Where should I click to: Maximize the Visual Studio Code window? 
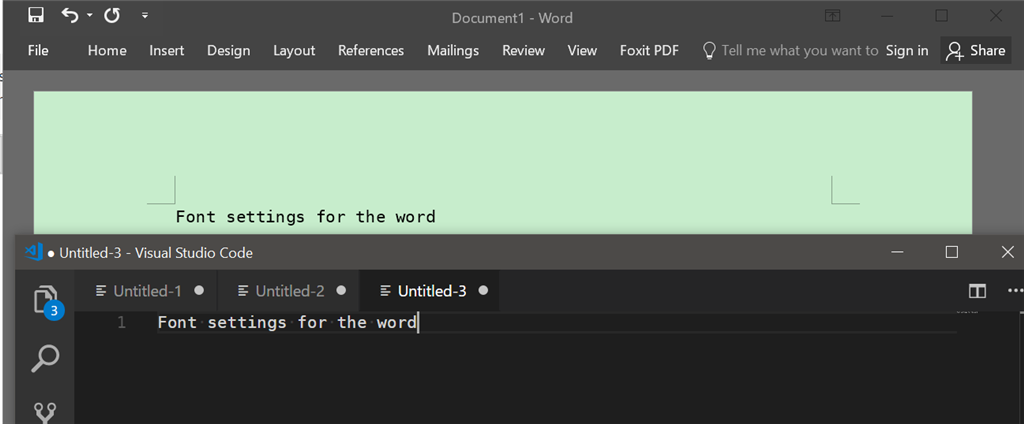[952, 252]
